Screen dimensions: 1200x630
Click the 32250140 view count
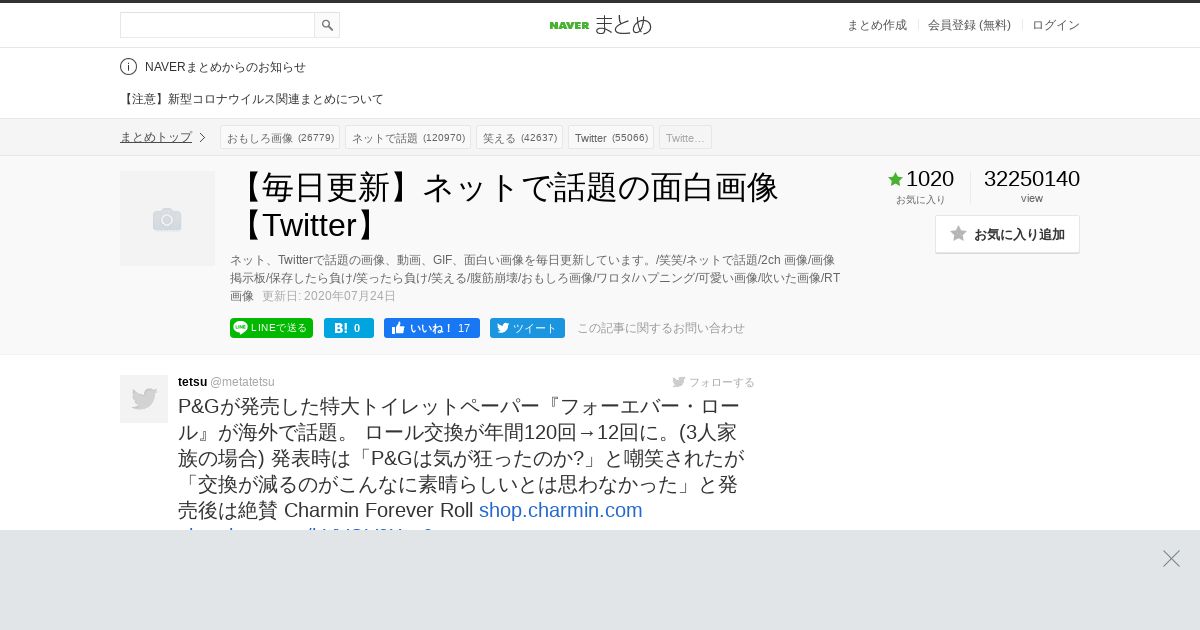pyautogui.click(x=1032, y=179)
